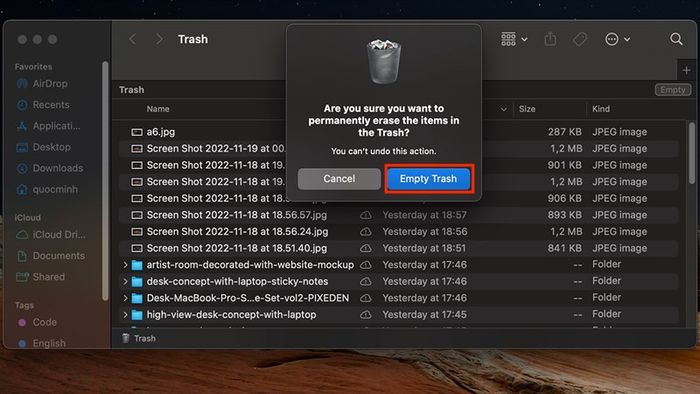Click the Tags toolbar icon
The image size is (700, 394).
579,39
